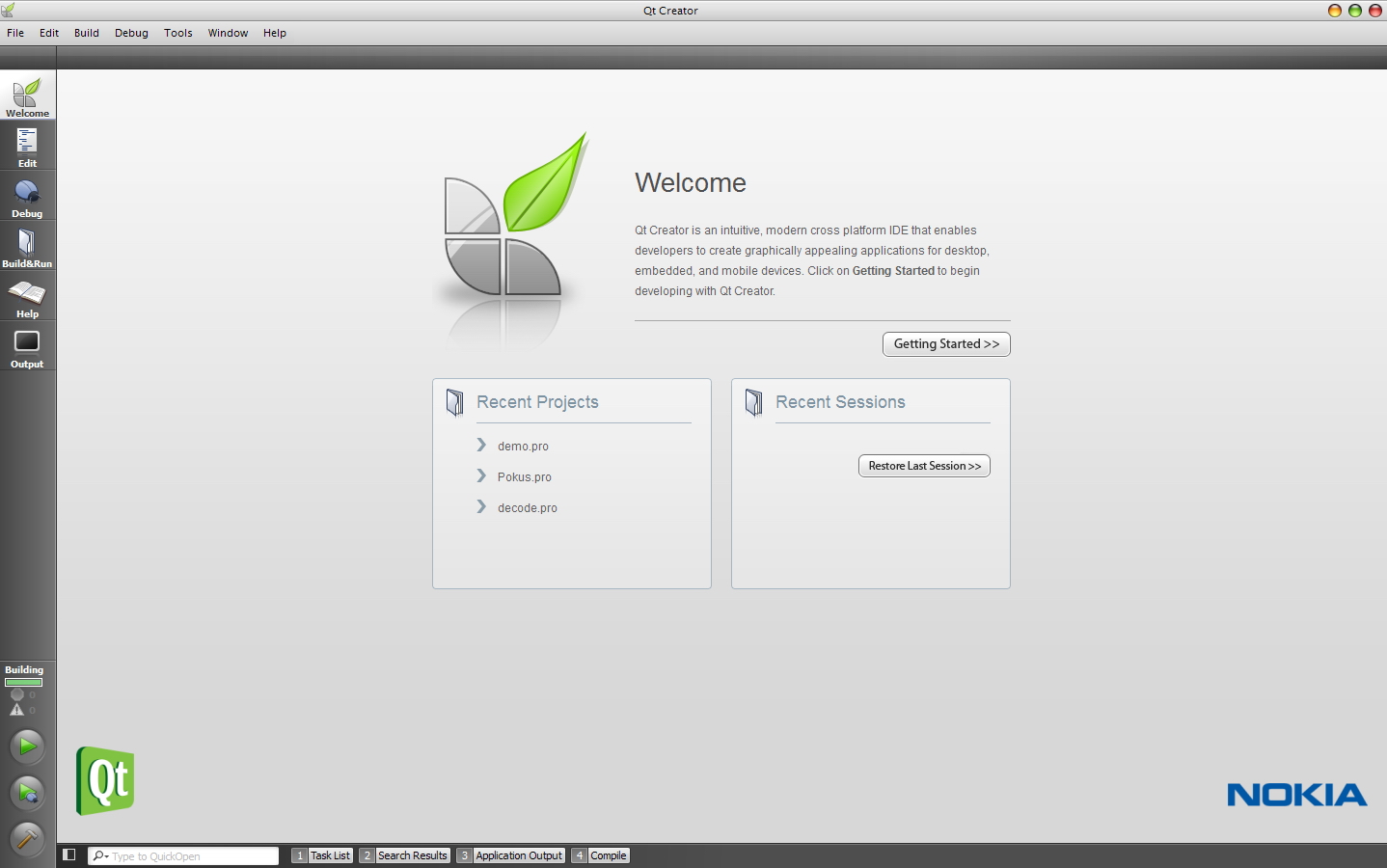Click the hammer Build icon
The width and height of the screenshot is (1387, 868).
point(27,839)
